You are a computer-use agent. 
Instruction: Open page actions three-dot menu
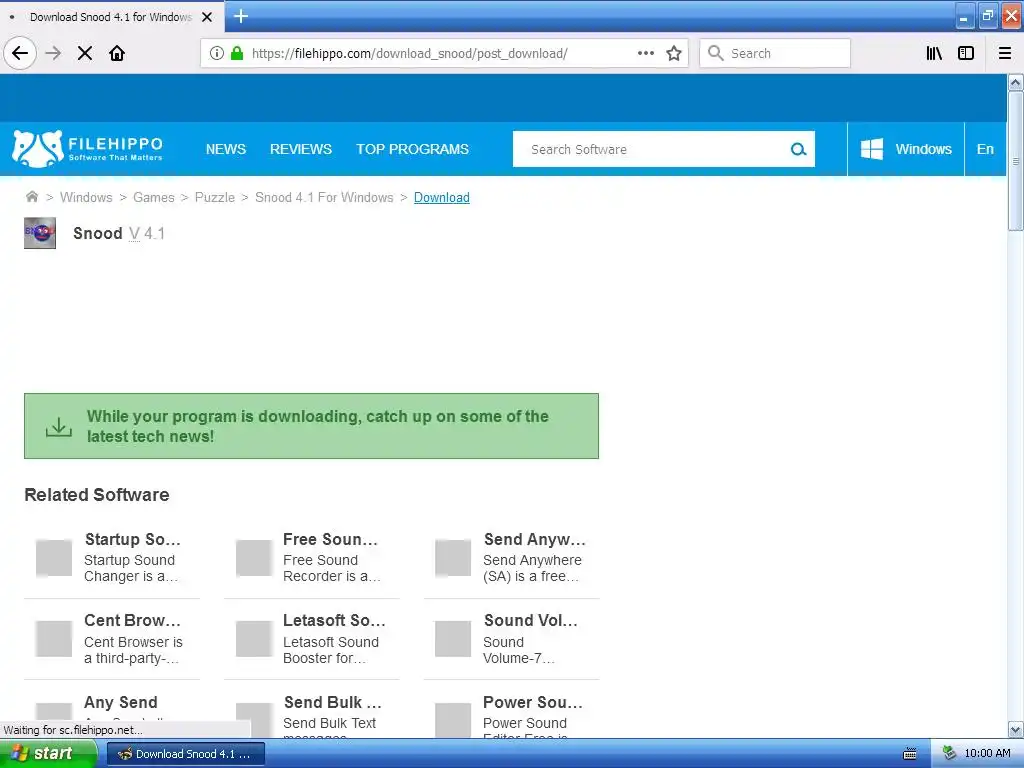646,53
